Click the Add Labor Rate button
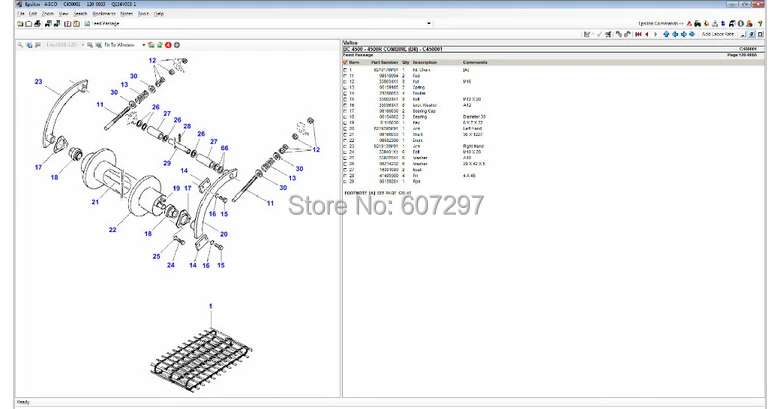This screenshot has width=771, height=409. 718,34
